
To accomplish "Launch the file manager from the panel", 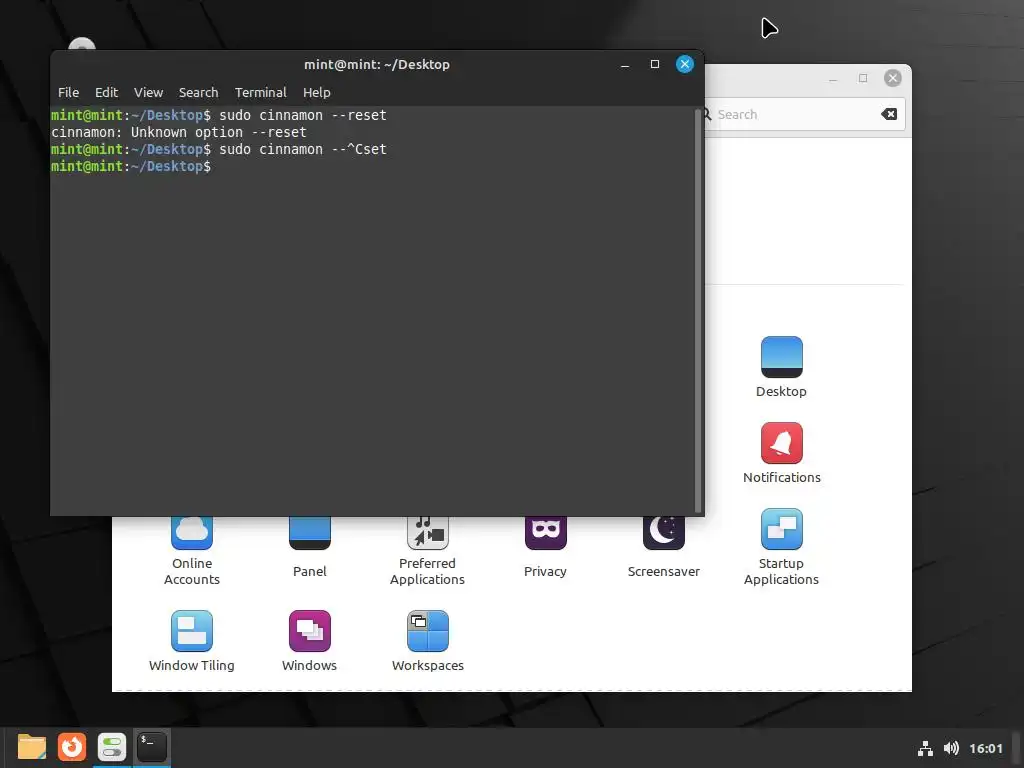I will (32, 747).
